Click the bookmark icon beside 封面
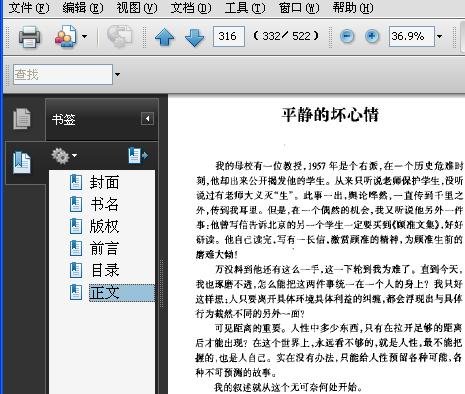The image size is (465, 394). pos(76,182)
